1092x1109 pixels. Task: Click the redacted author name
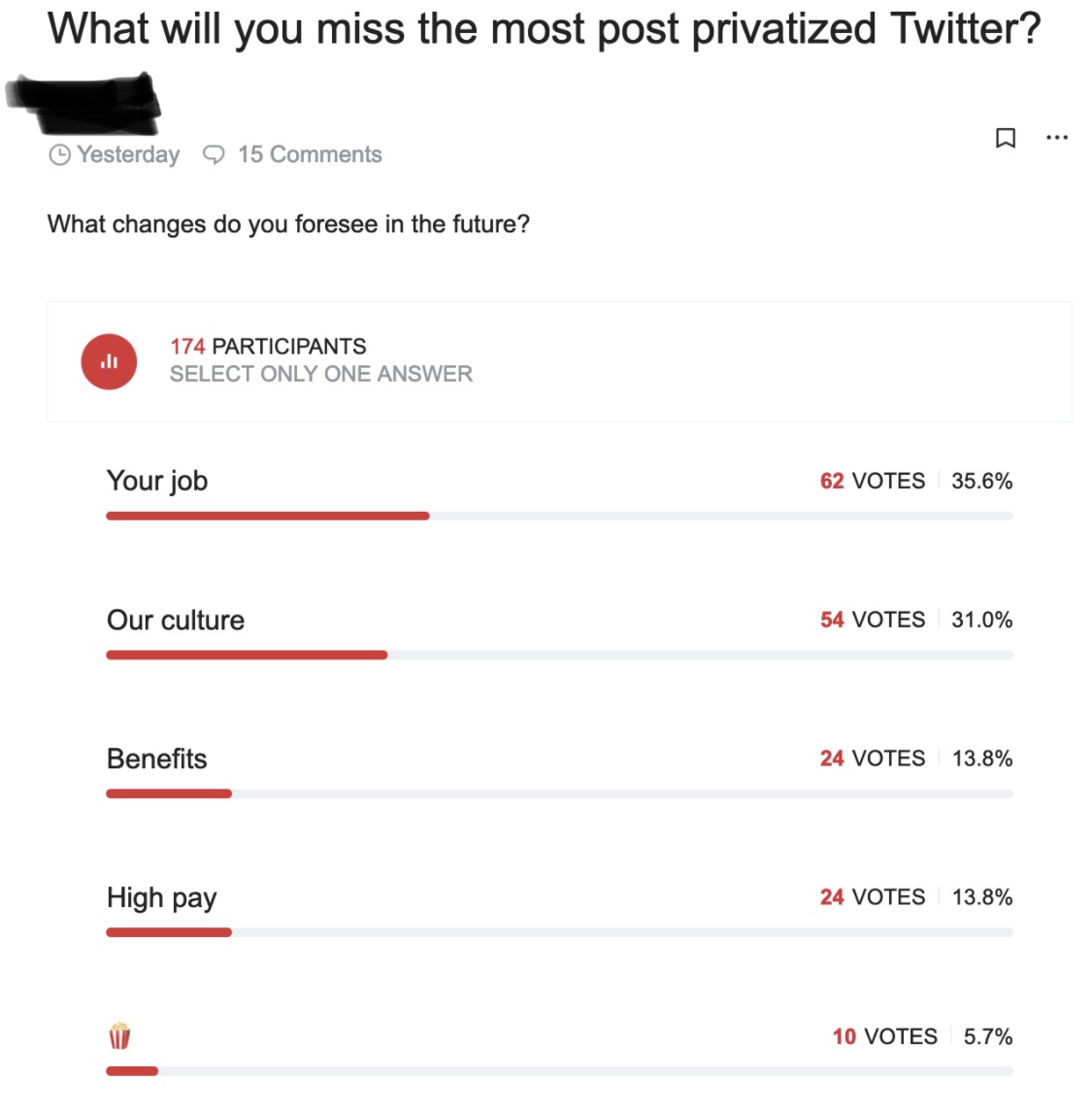click(x=83, y=103)
